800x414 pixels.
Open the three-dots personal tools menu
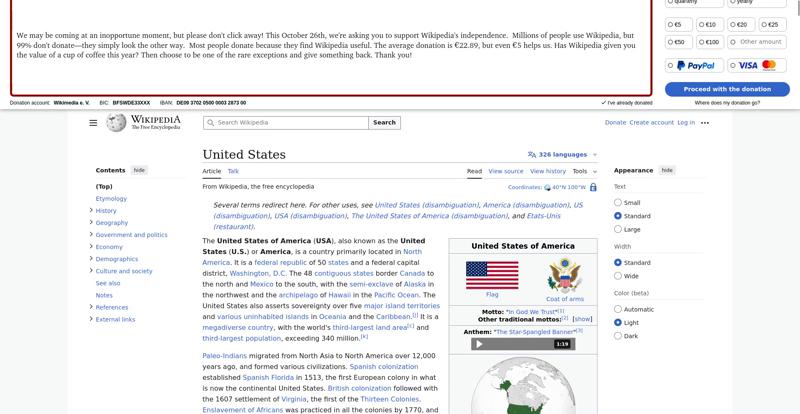[x=705, y=123]
